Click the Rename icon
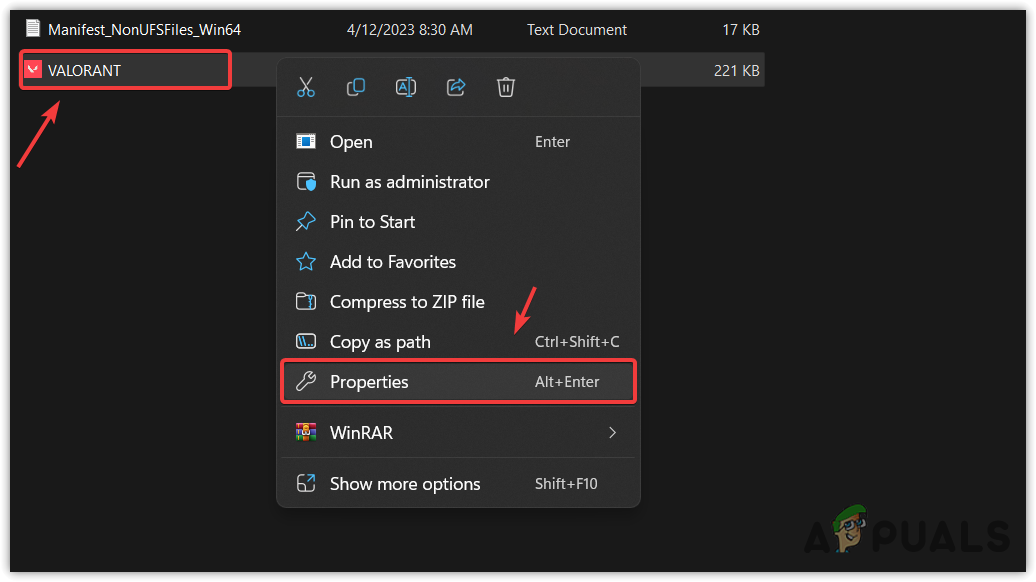 tap(406, 87)
